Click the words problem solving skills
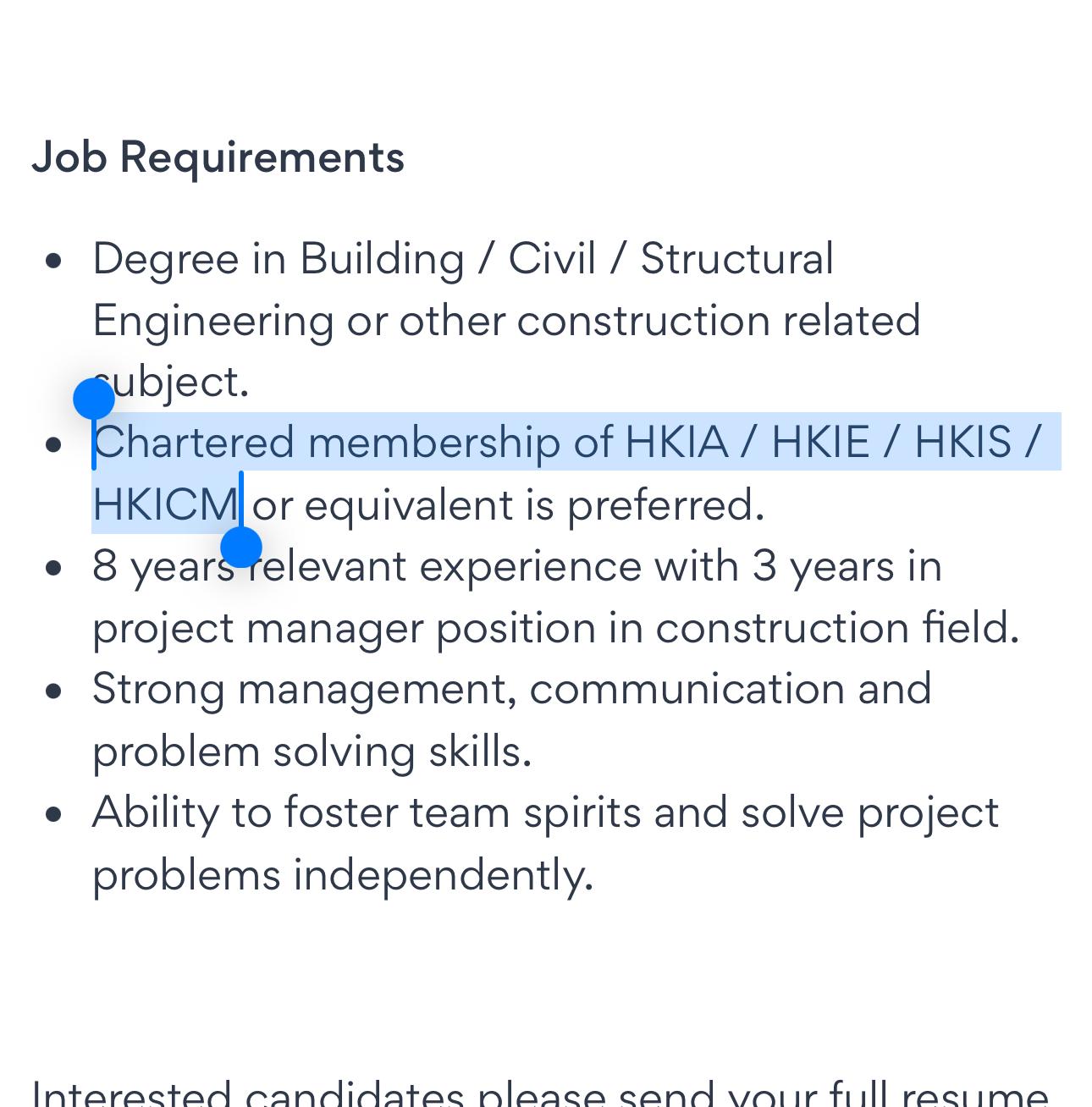 pyautogui.click(x=312, y=751)
